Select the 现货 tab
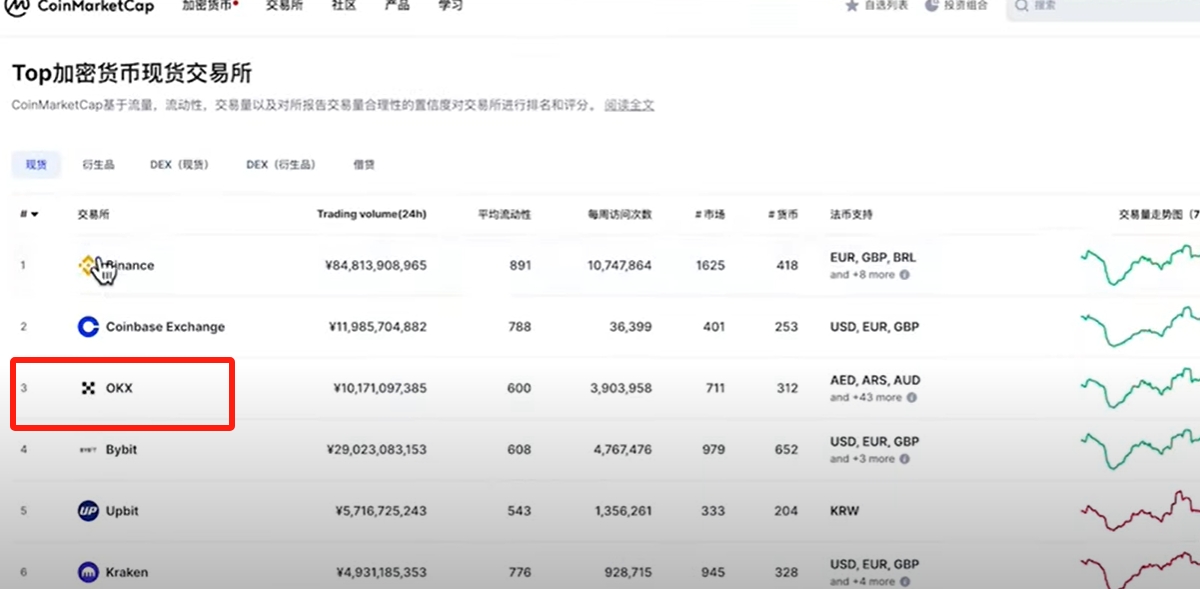1200x589 pixels. (x=36, y=164)
